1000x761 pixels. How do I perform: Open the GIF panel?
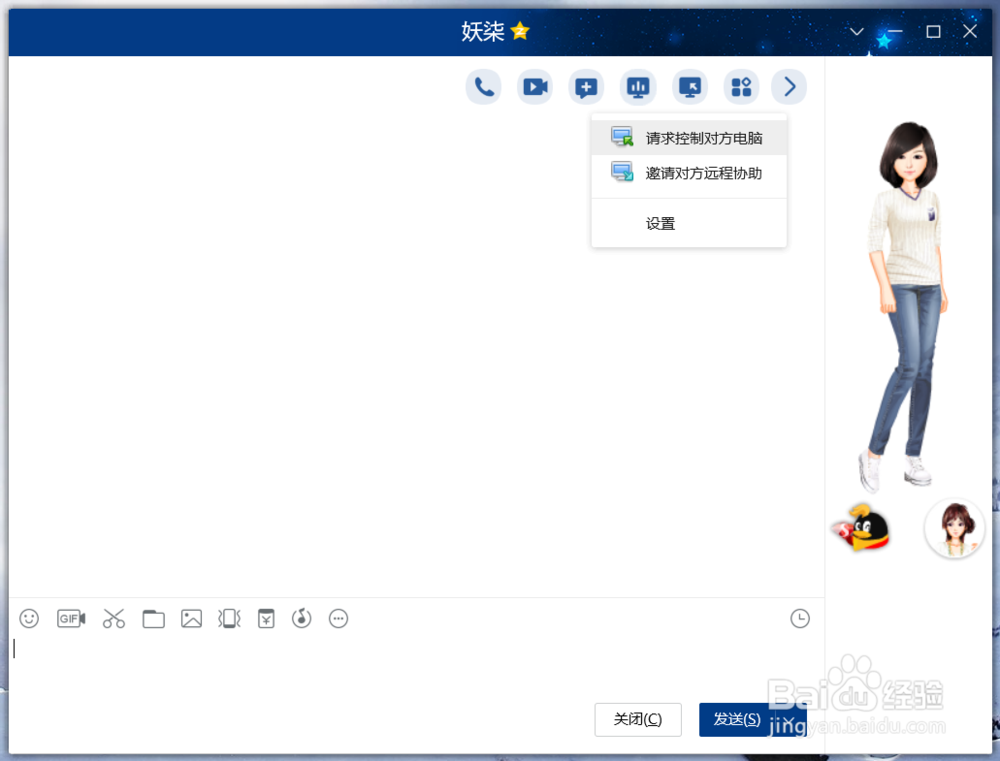point(70,619)
